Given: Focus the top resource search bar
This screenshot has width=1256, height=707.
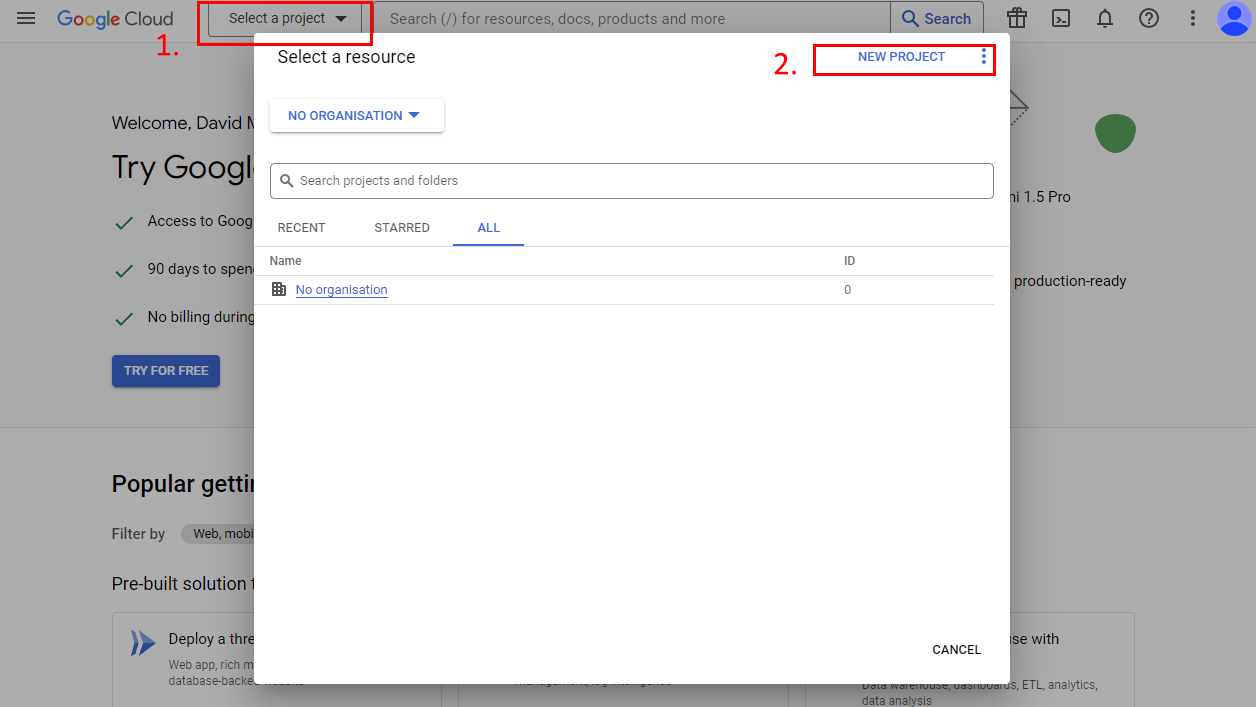Looking at the screenshot, I should (631, 18).
